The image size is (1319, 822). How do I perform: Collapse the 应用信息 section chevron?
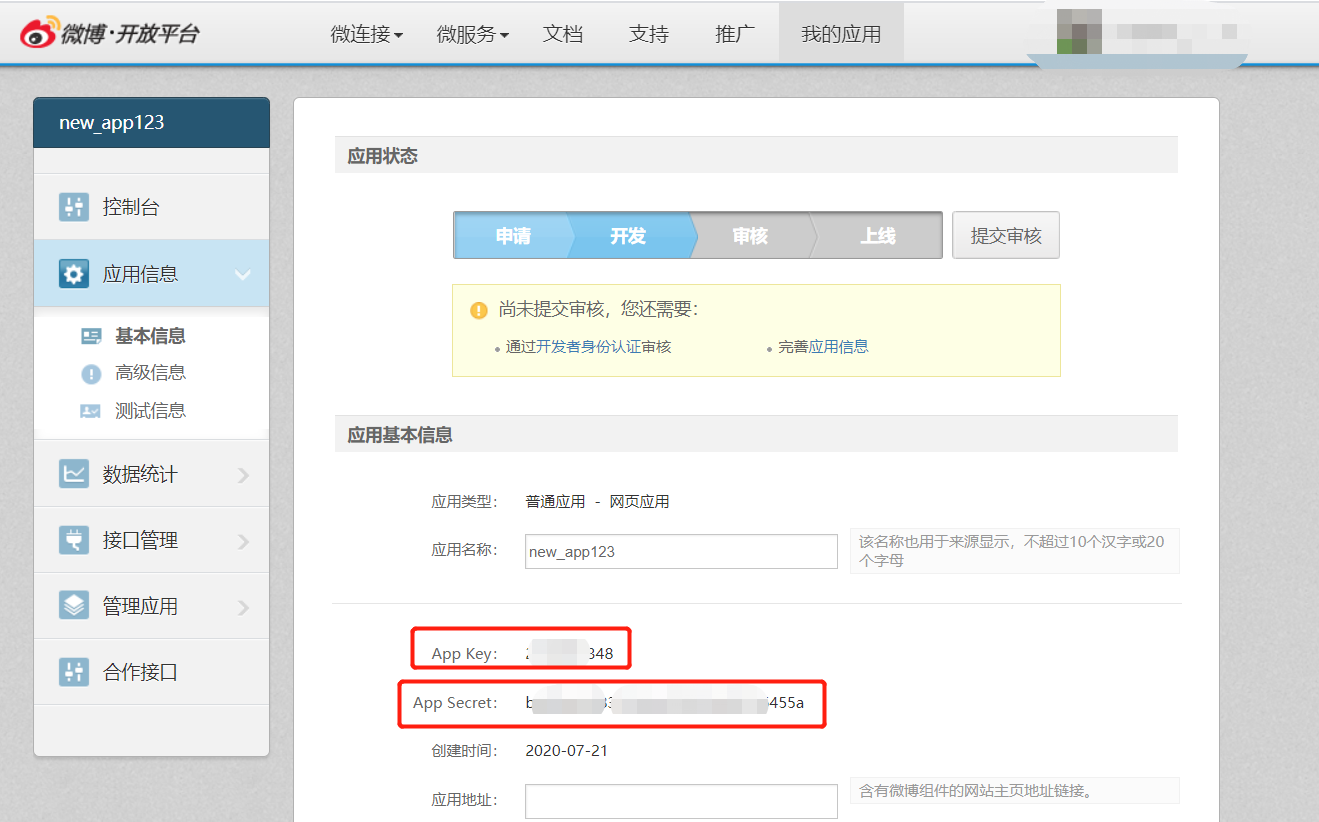pyautogui.click(x=243, y=274)
